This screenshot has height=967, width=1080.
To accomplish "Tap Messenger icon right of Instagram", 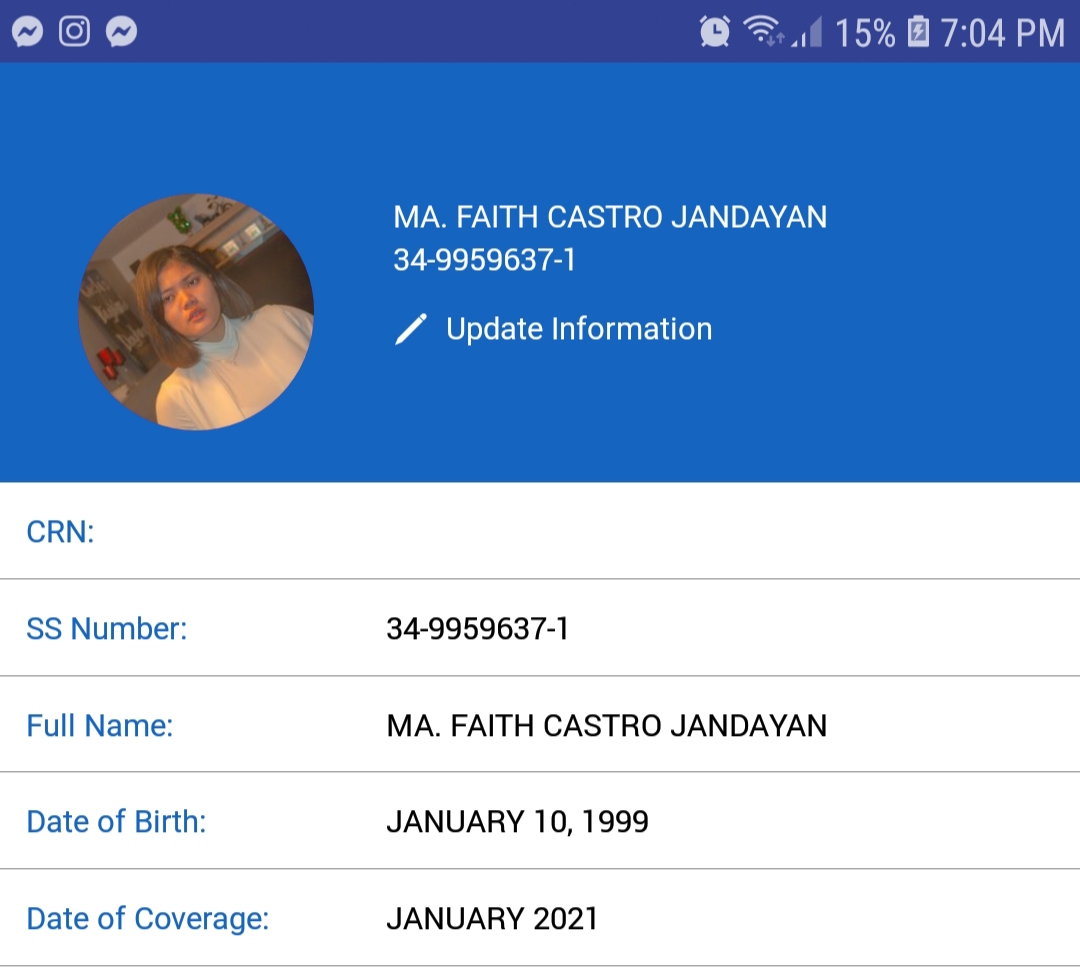I will (x=122, y=32).
